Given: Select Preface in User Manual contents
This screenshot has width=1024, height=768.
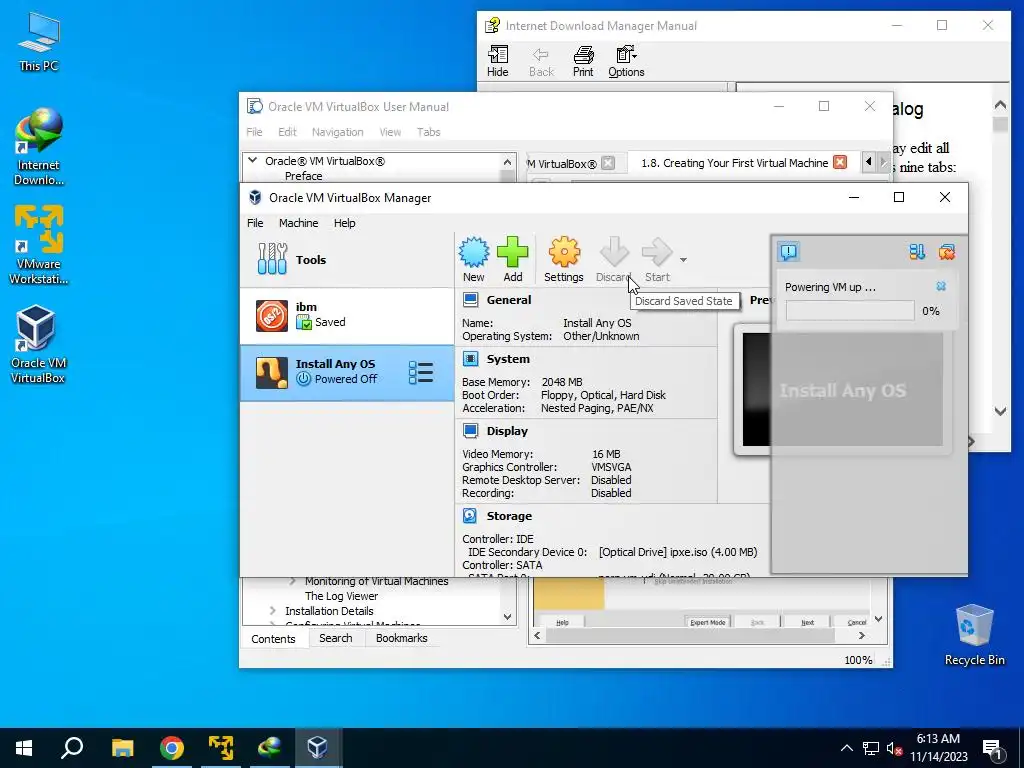Looking at the screenshot, I should click(303, 176).
